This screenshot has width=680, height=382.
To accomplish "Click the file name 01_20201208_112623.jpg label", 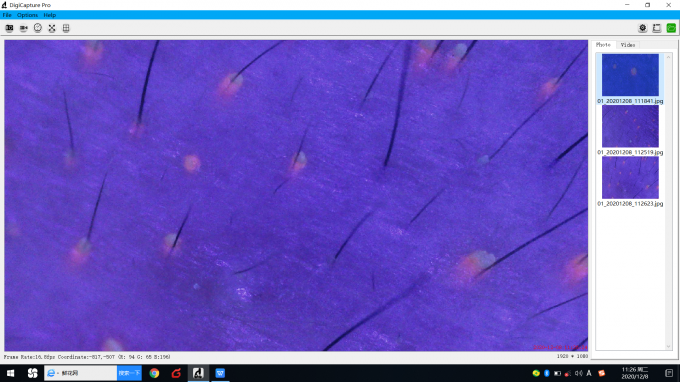I will pyautogui.click(x=630, y=203).
